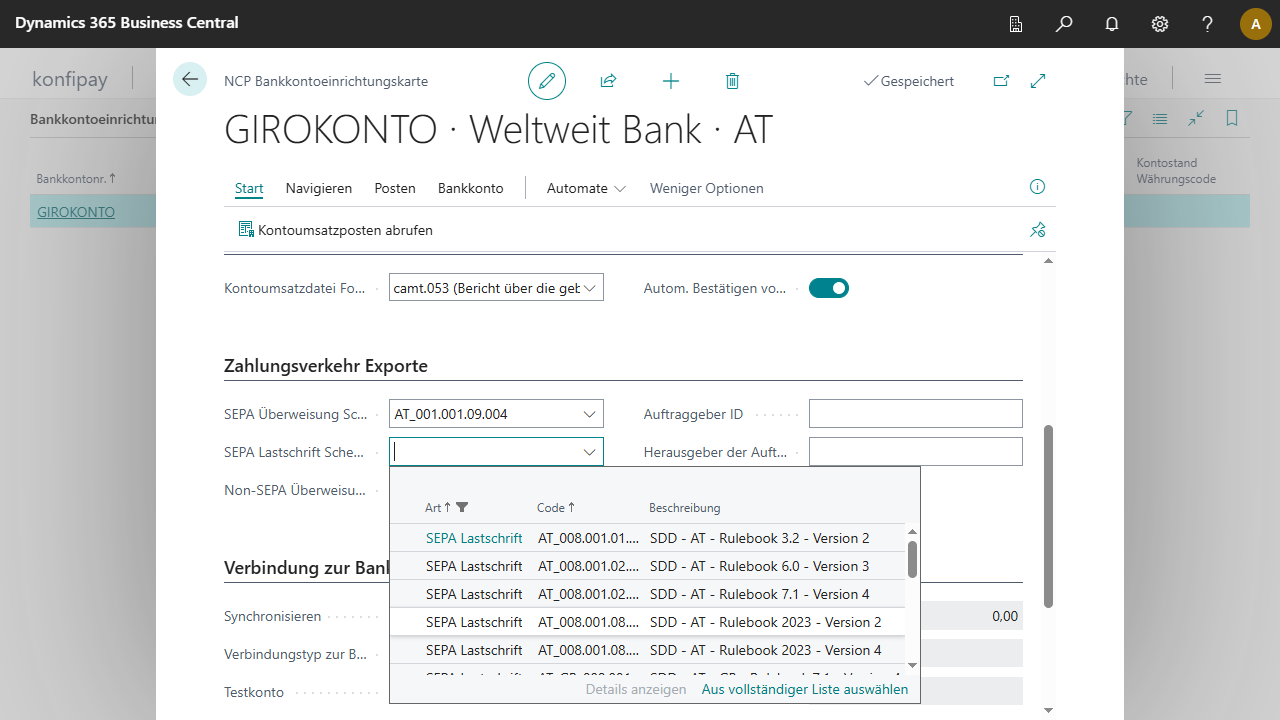Click Aus vollständiger Liste auswählen link
1280x720 pixels.
[x=805, y=689]
